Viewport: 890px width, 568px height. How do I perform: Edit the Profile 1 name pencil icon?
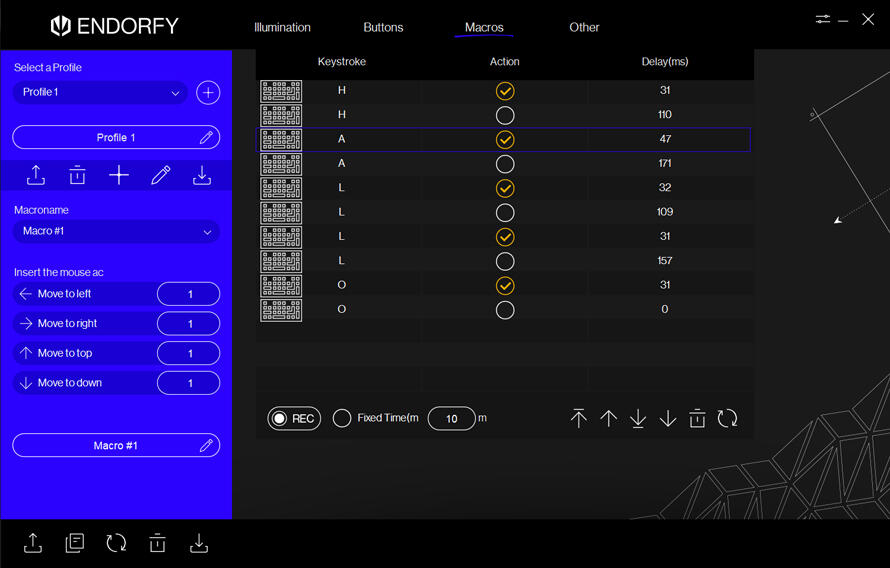[x=207, y=137]
